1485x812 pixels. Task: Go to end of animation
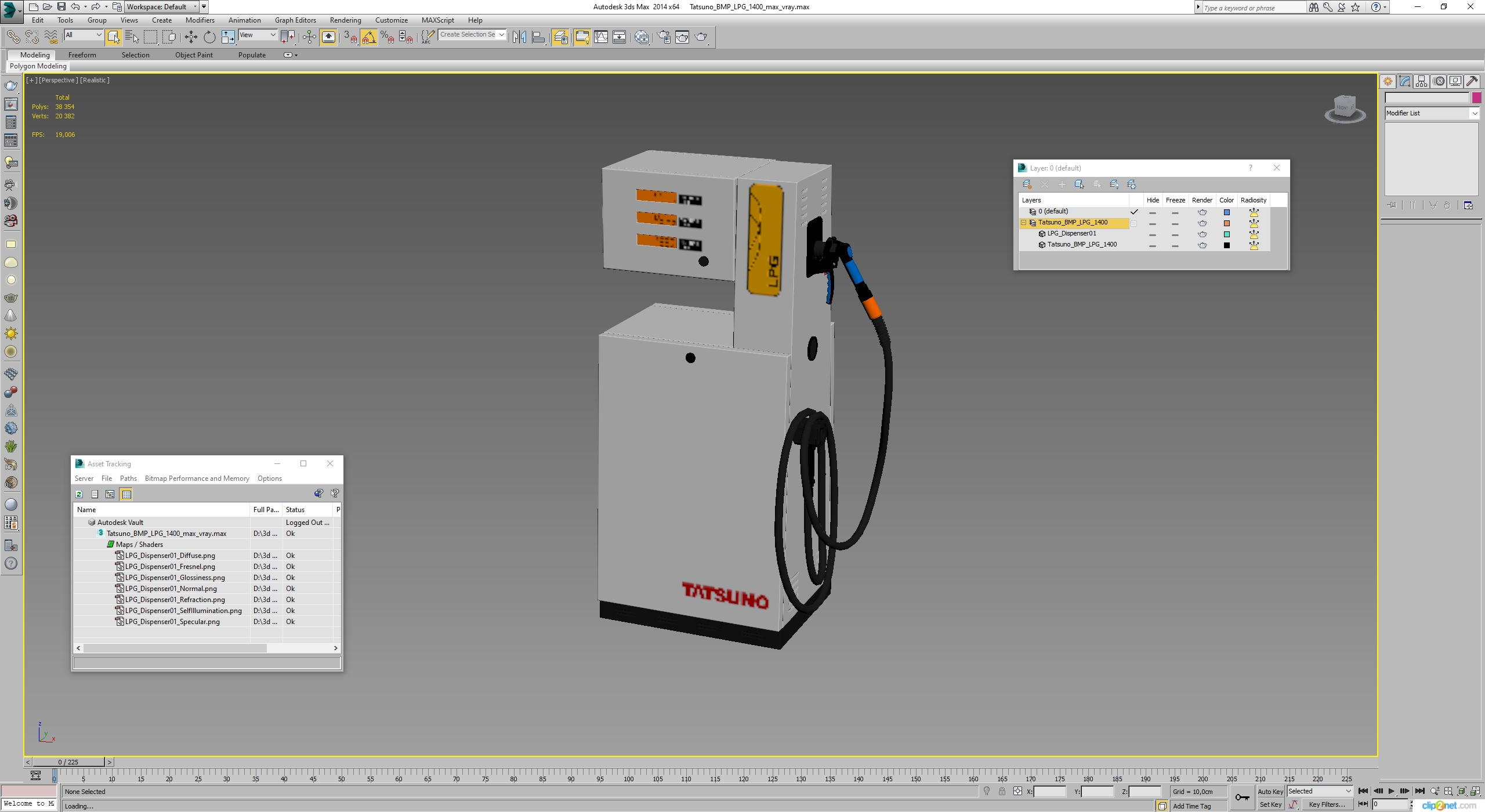pyautogui.click(x=1419, y=791)
